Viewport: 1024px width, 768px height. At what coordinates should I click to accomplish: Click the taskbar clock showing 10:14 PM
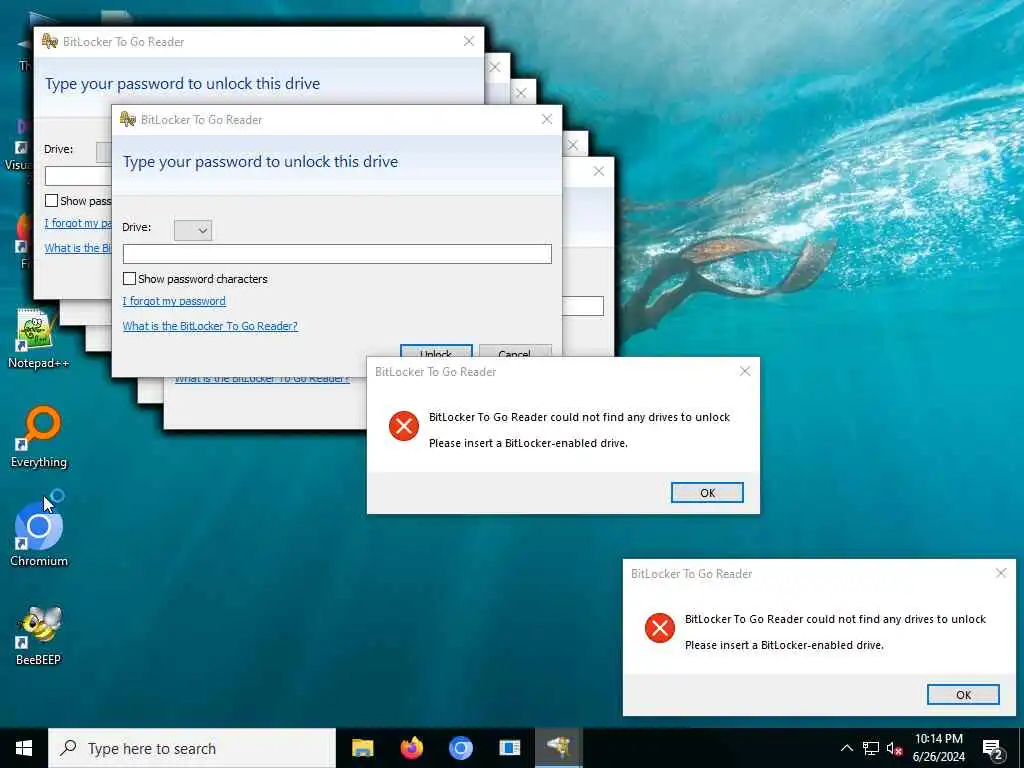938,748
